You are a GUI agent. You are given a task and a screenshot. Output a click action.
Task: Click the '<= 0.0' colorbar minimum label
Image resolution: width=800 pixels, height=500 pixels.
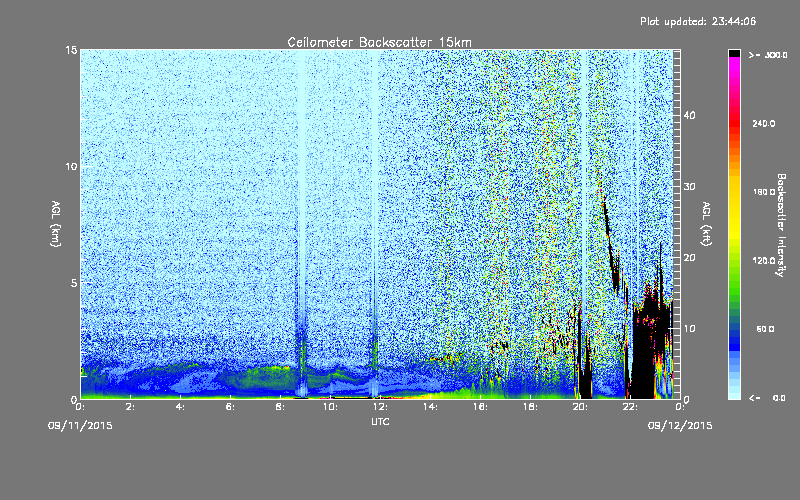(x=767, y=398)
